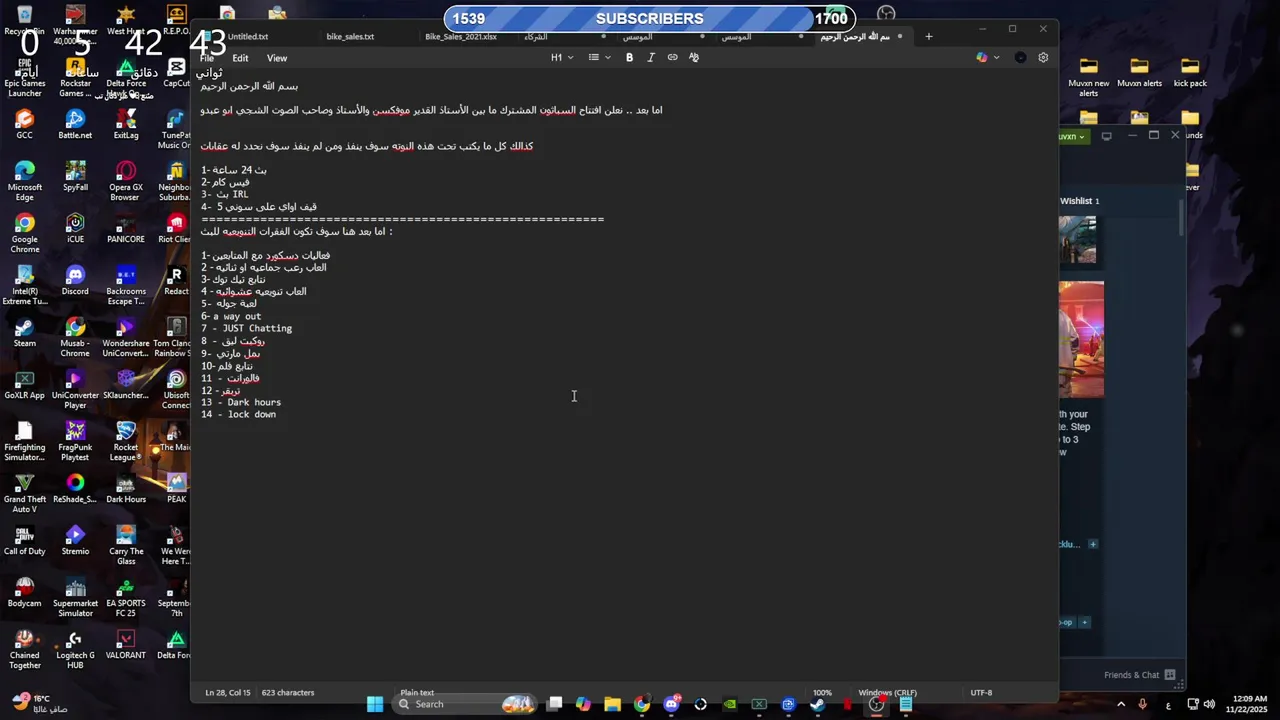Click the line and column indicator
The image size is (1280, 720).
click(x=228, y=692)
